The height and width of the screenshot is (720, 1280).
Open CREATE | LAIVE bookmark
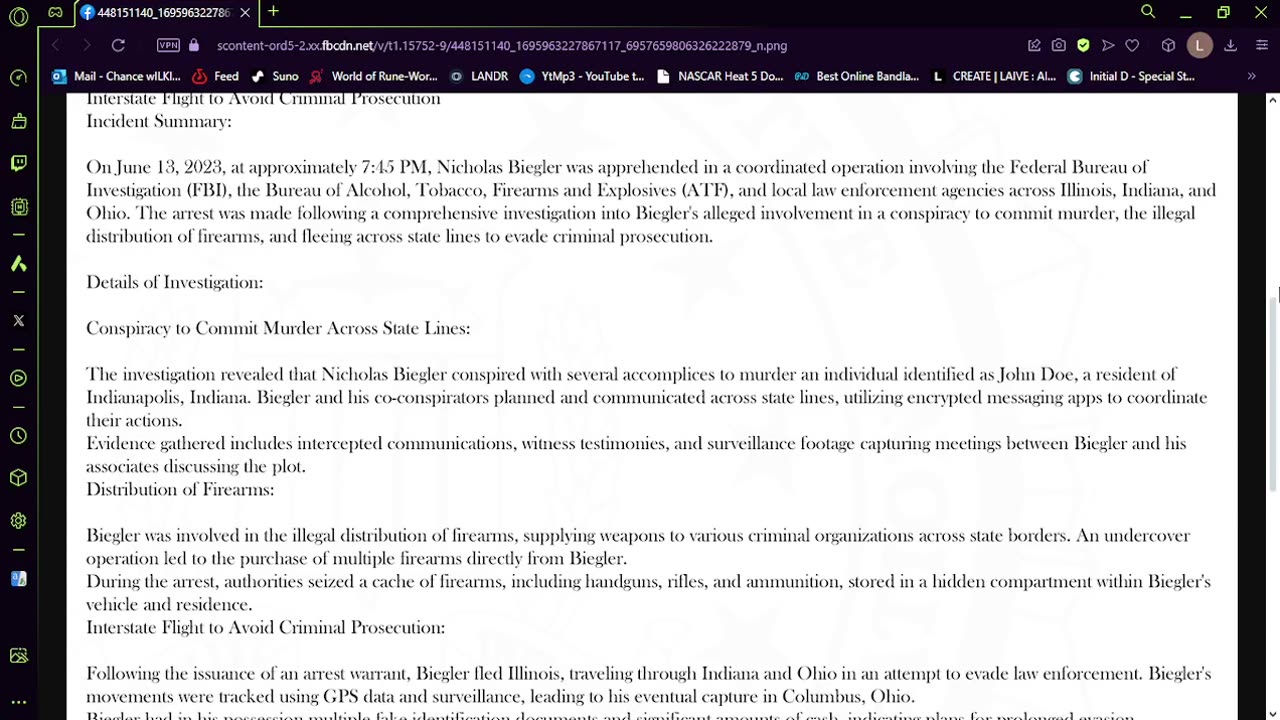[993, 76]
